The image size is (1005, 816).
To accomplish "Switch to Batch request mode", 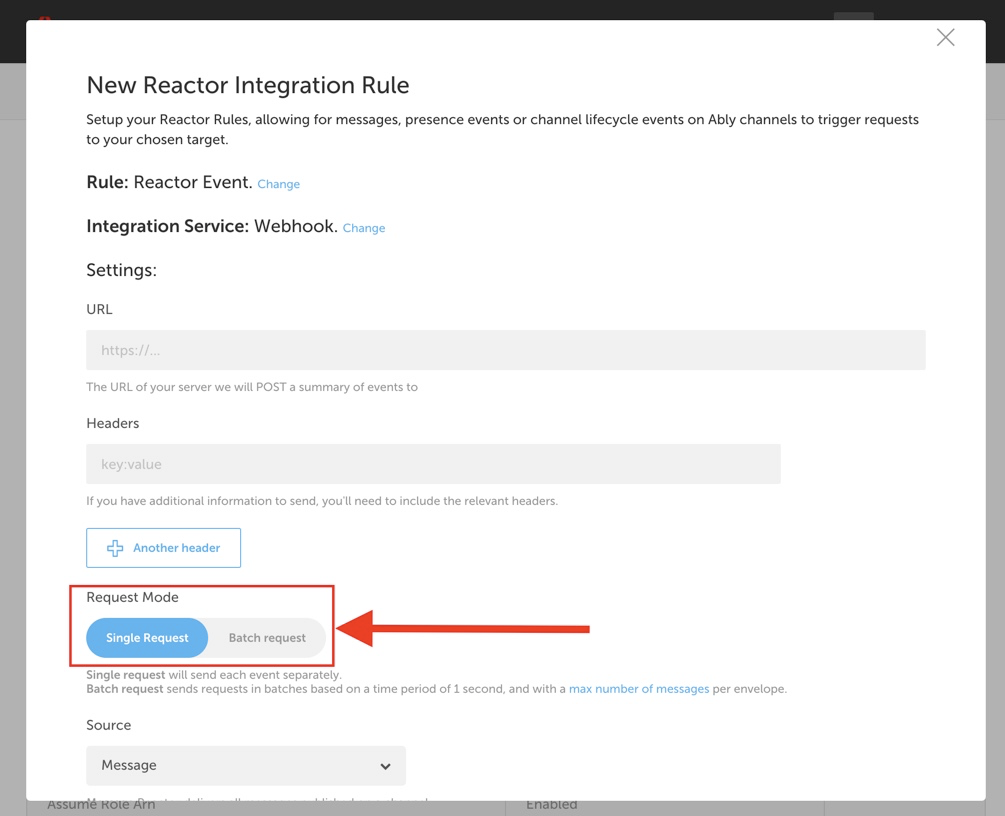I will (x=267, y=638).
